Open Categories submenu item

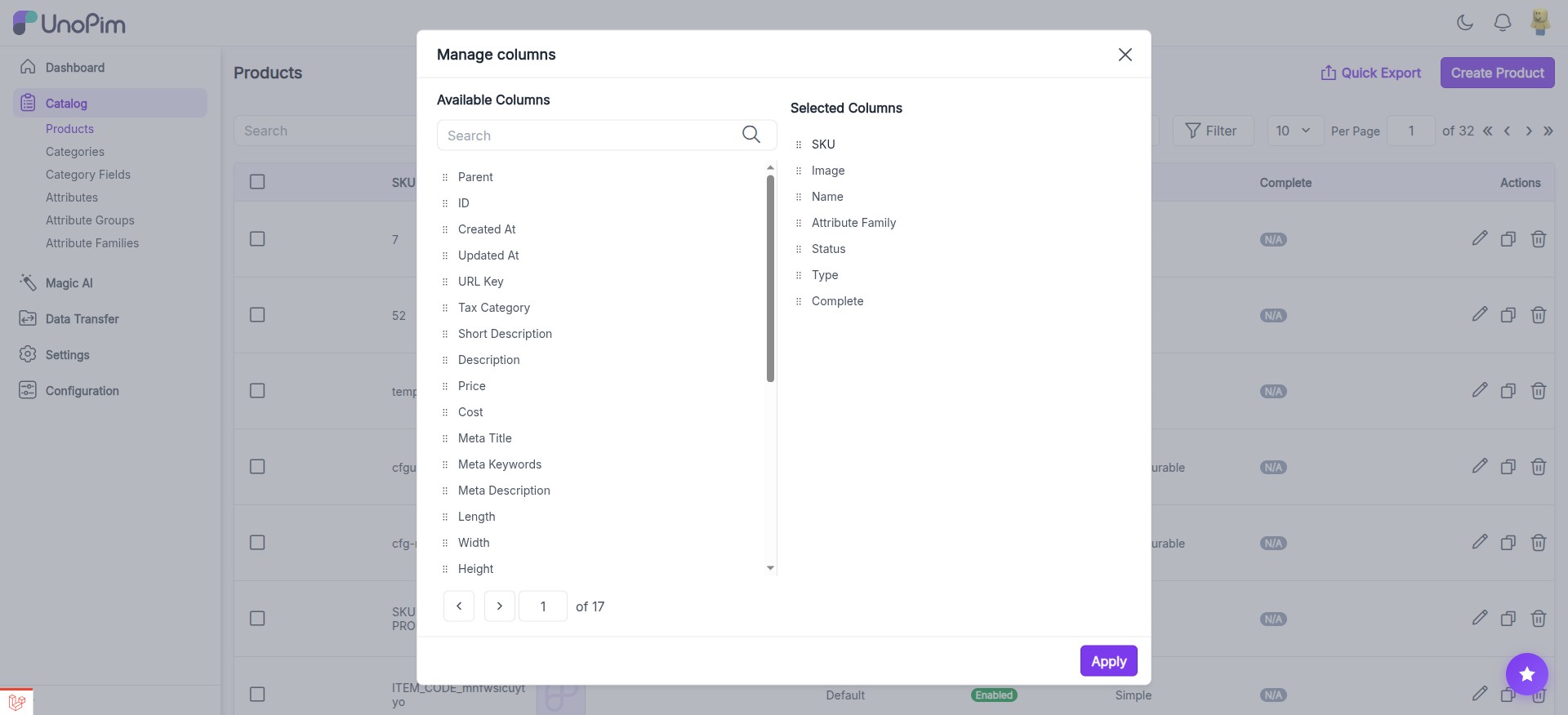[x=75, y=152]
